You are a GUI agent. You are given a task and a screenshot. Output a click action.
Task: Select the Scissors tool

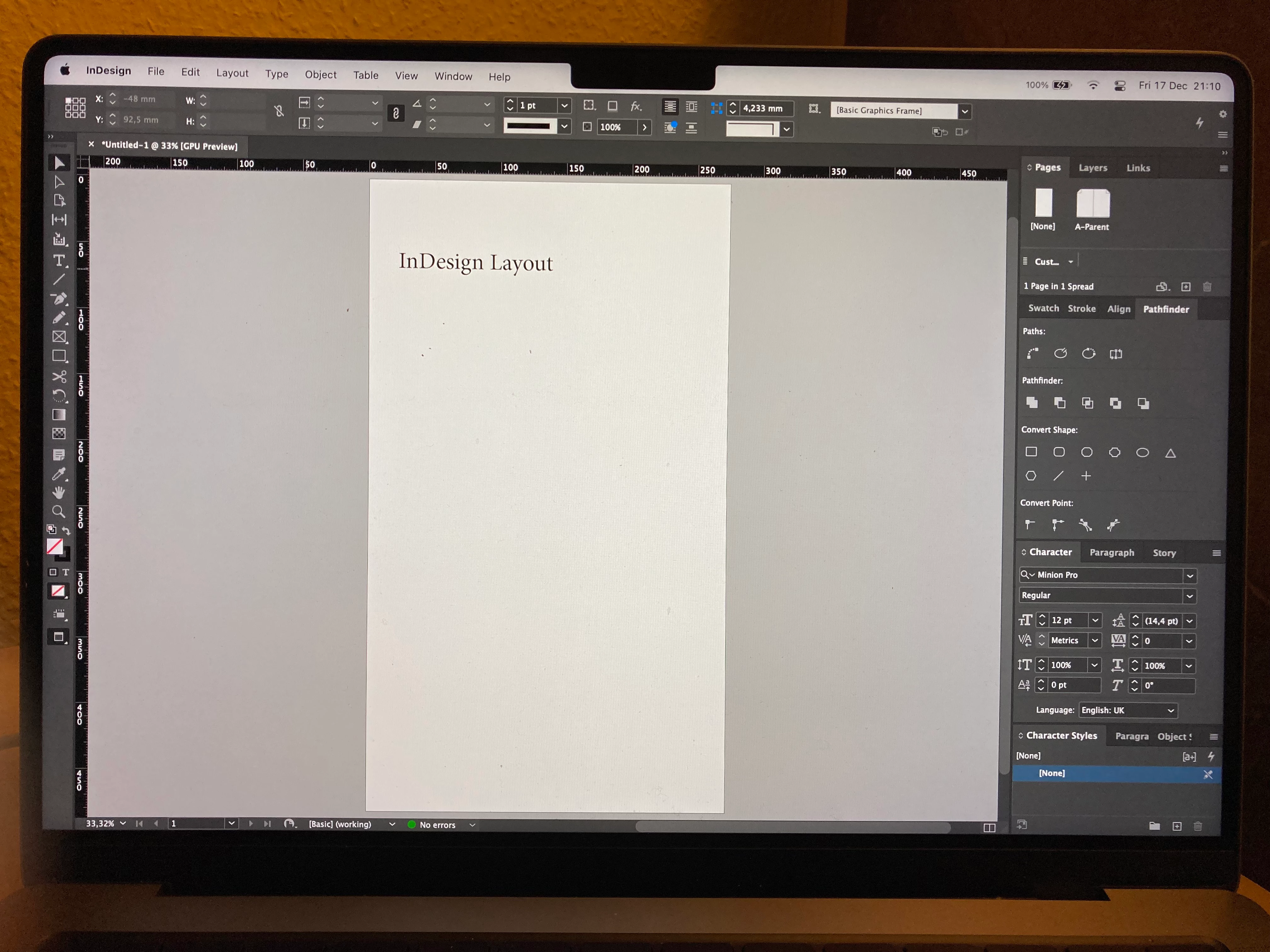click(59, 377)
